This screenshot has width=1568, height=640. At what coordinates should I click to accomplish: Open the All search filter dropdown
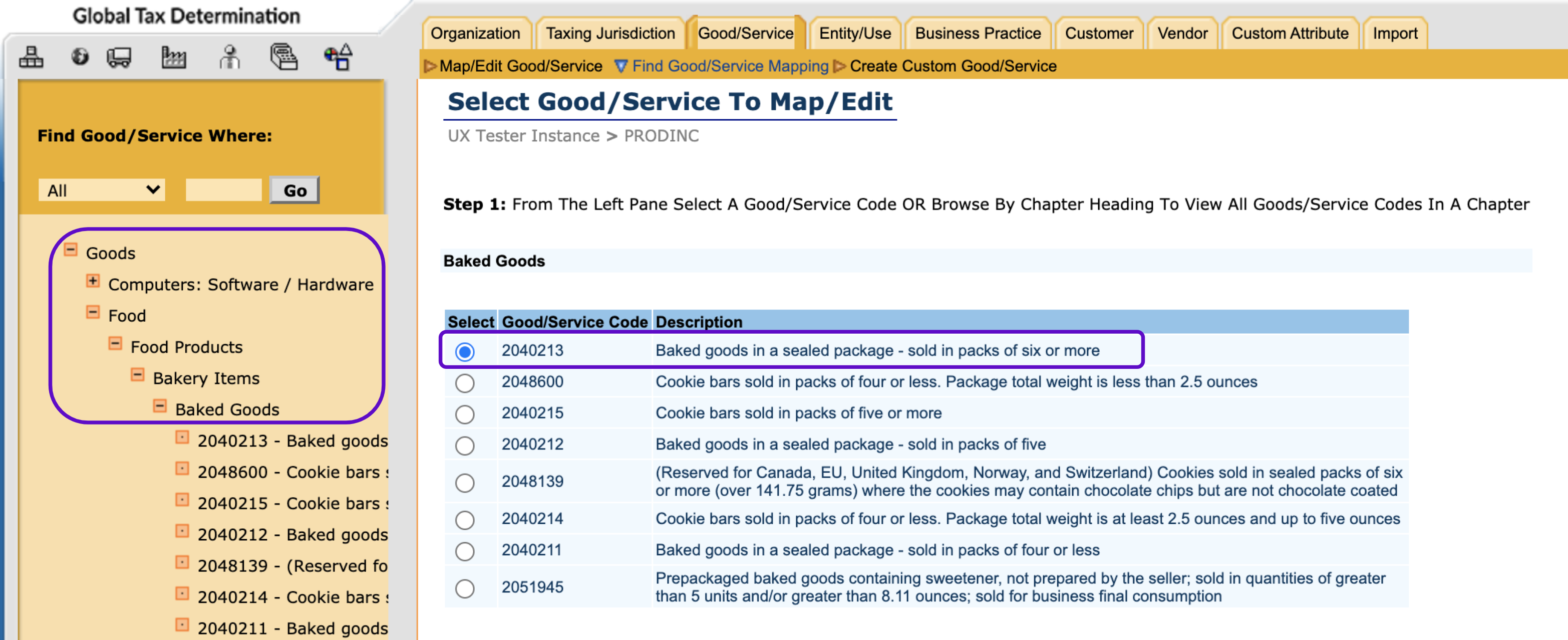[102, 190]
